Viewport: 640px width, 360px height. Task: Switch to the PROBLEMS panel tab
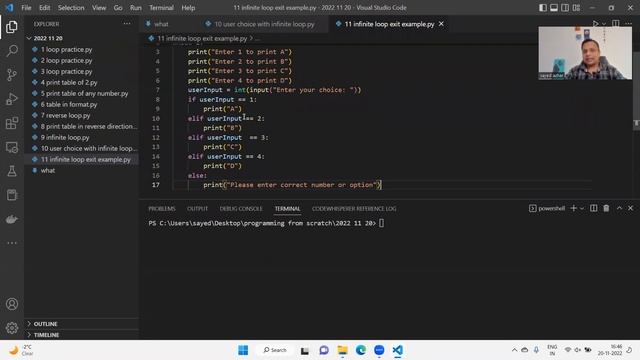click(x=162, y=209)
